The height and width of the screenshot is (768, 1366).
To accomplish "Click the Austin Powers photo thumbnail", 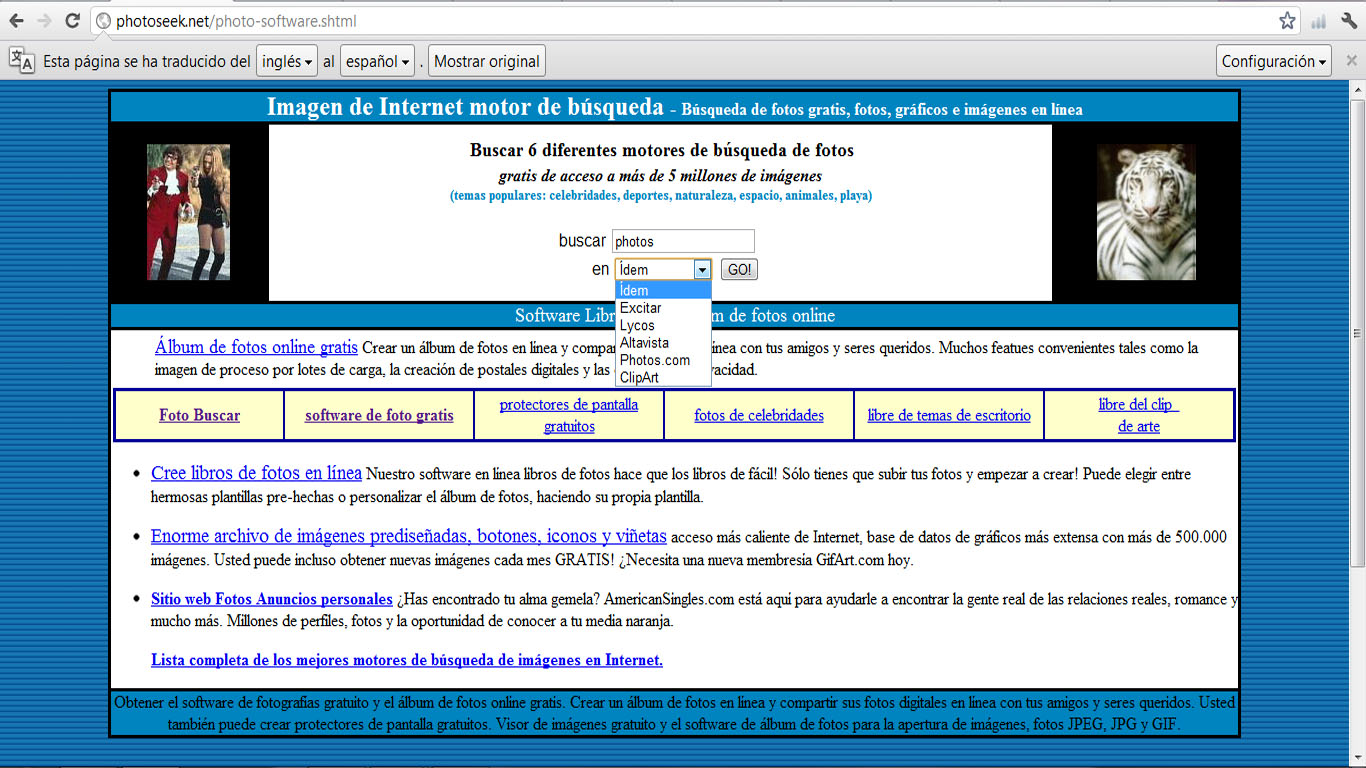I will click(188, 212).
